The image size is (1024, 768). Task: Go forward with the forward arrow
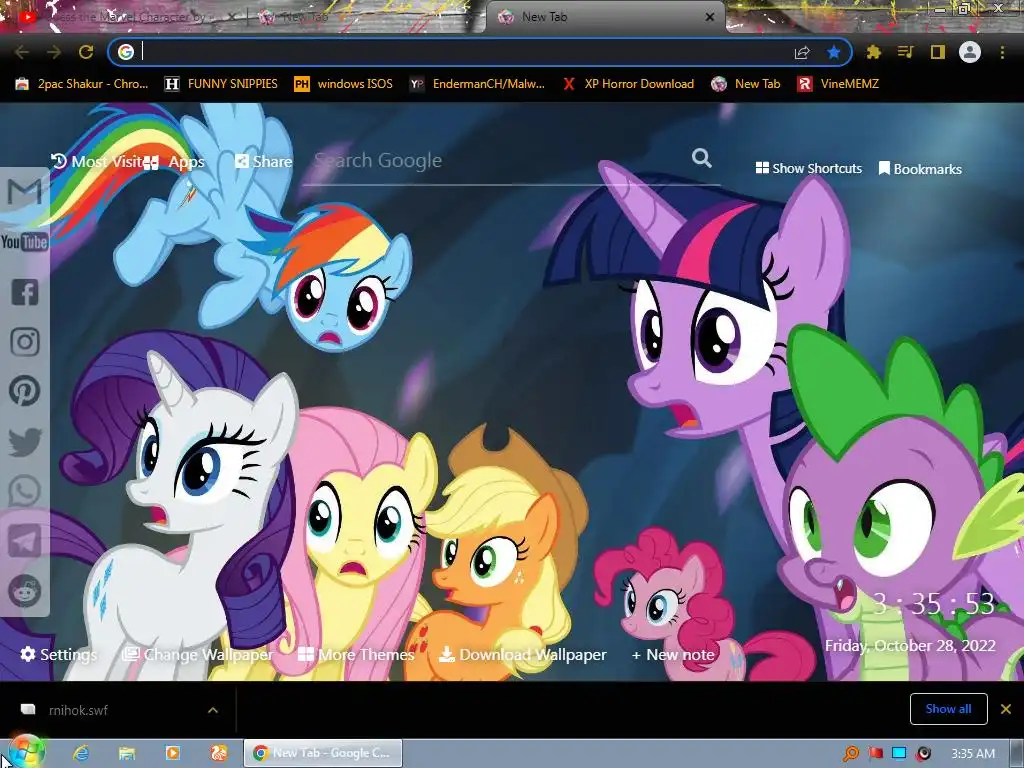54,52
